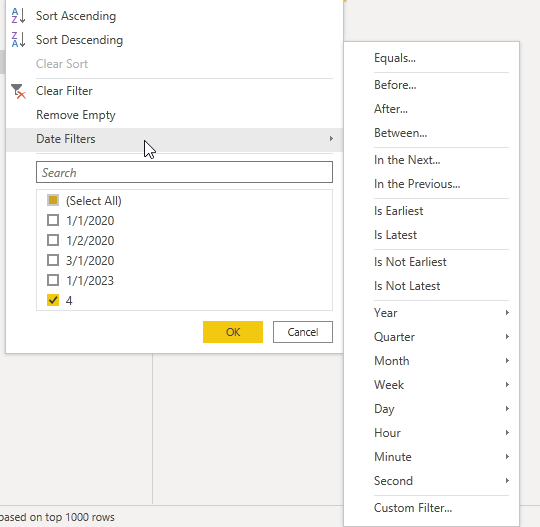
Task: Expand the Month submenu arrow
Action: coord(507,361)
